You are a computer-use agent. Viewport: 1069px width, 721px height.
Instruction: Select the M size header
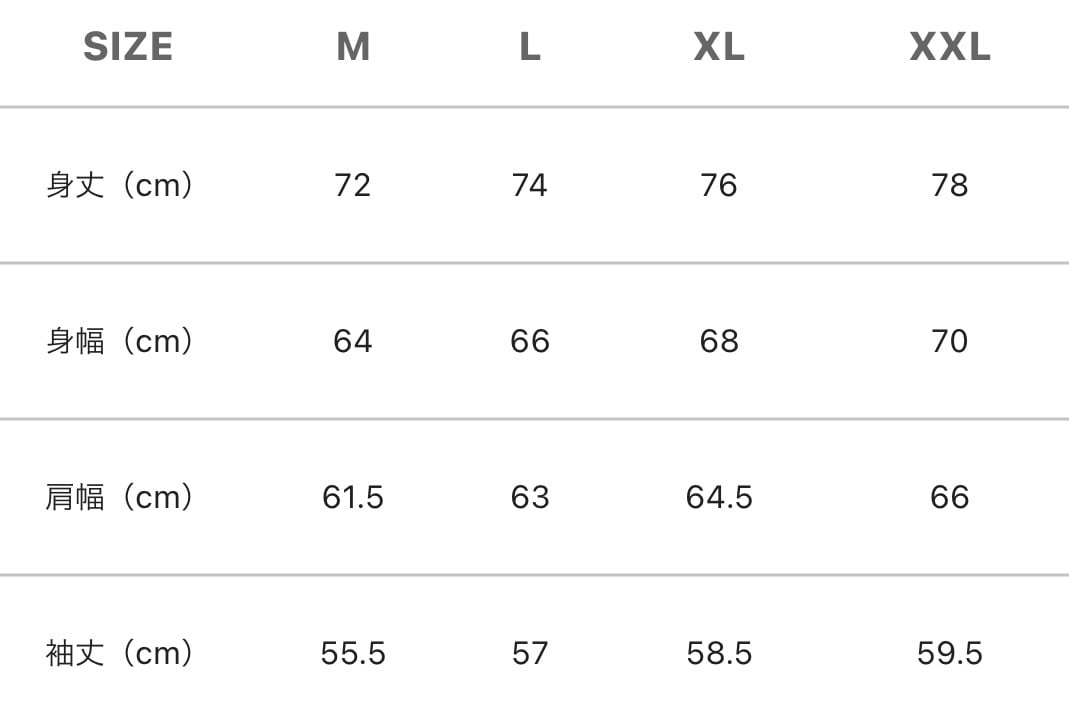pyautogui.click(x=353, y=47)
